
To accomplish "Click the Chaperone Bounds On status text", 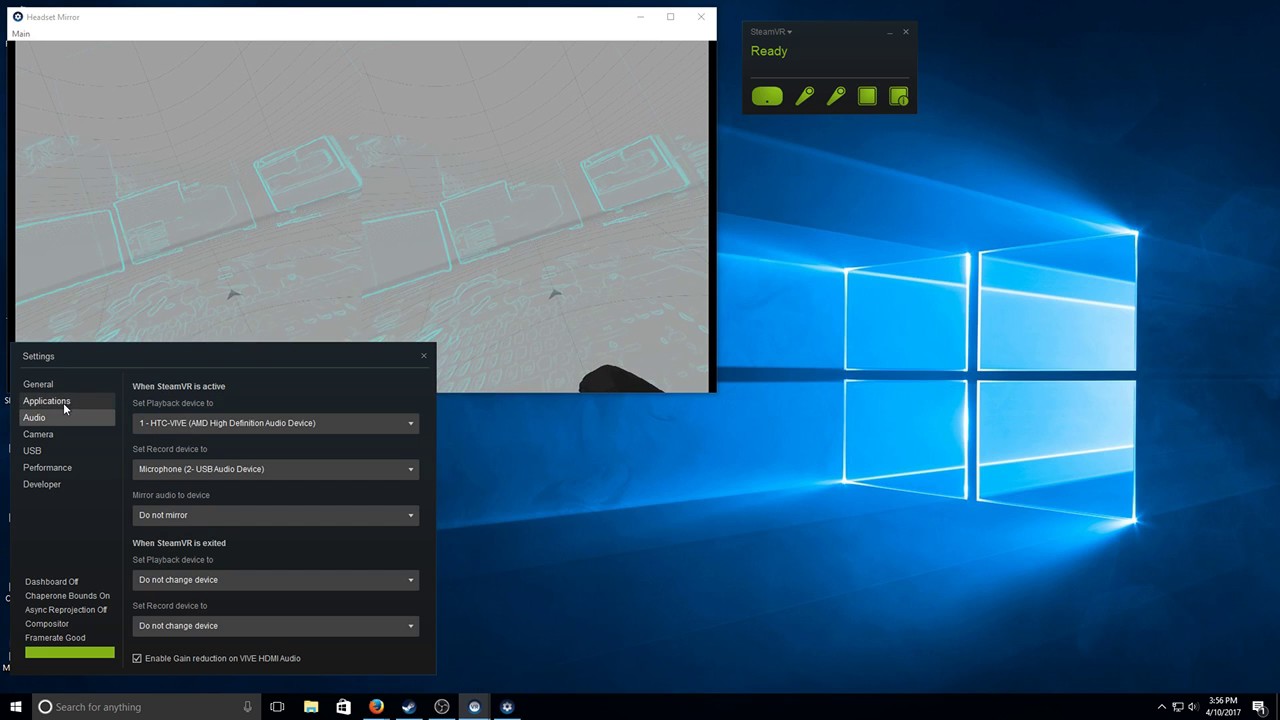I will click(x=67, y=596).
